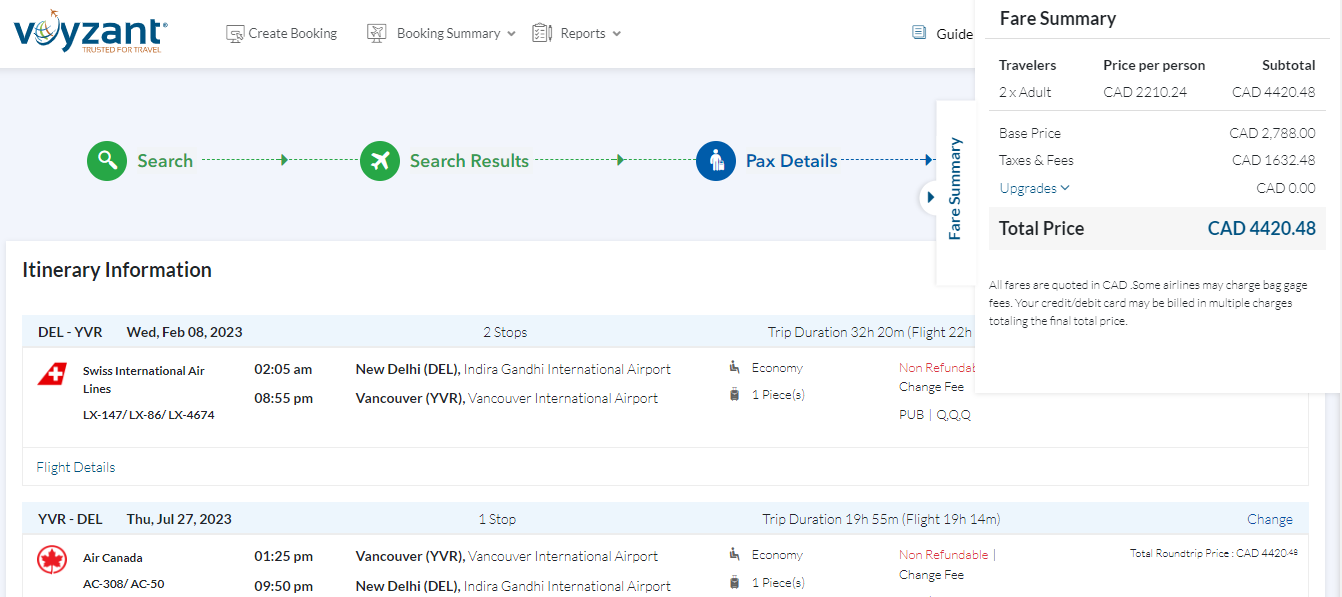Click 1 Piece(s) baggage text for Swiss flight
This screenshot has width=1342, height=597.
tap(778, 395)
